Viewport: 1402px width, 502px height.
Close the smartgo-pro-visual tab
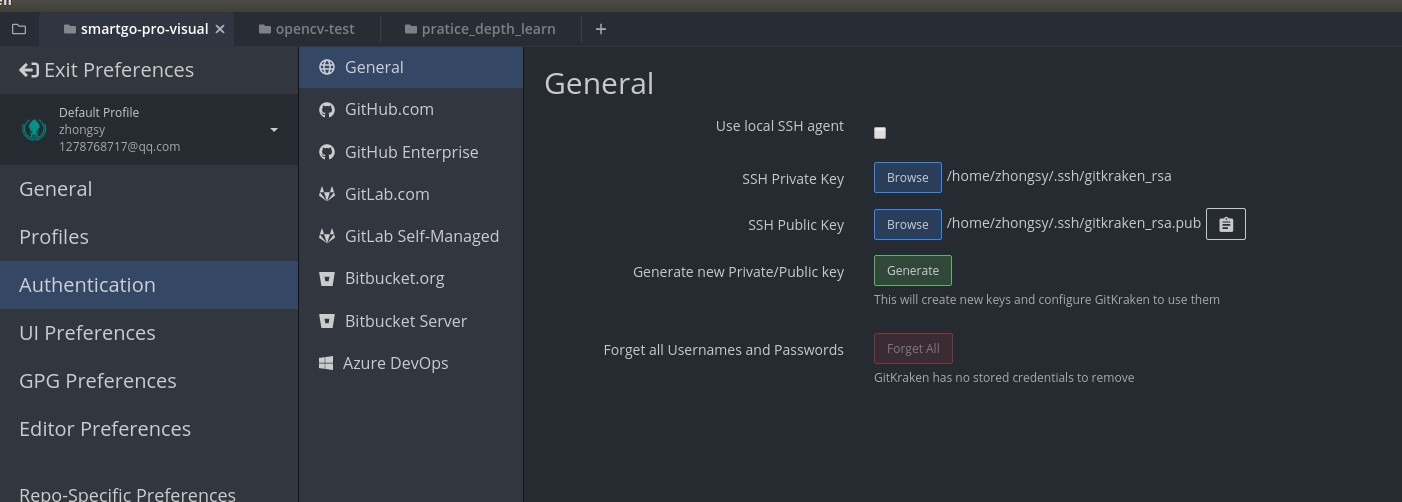pyautogui.click(x=220, y=29)
